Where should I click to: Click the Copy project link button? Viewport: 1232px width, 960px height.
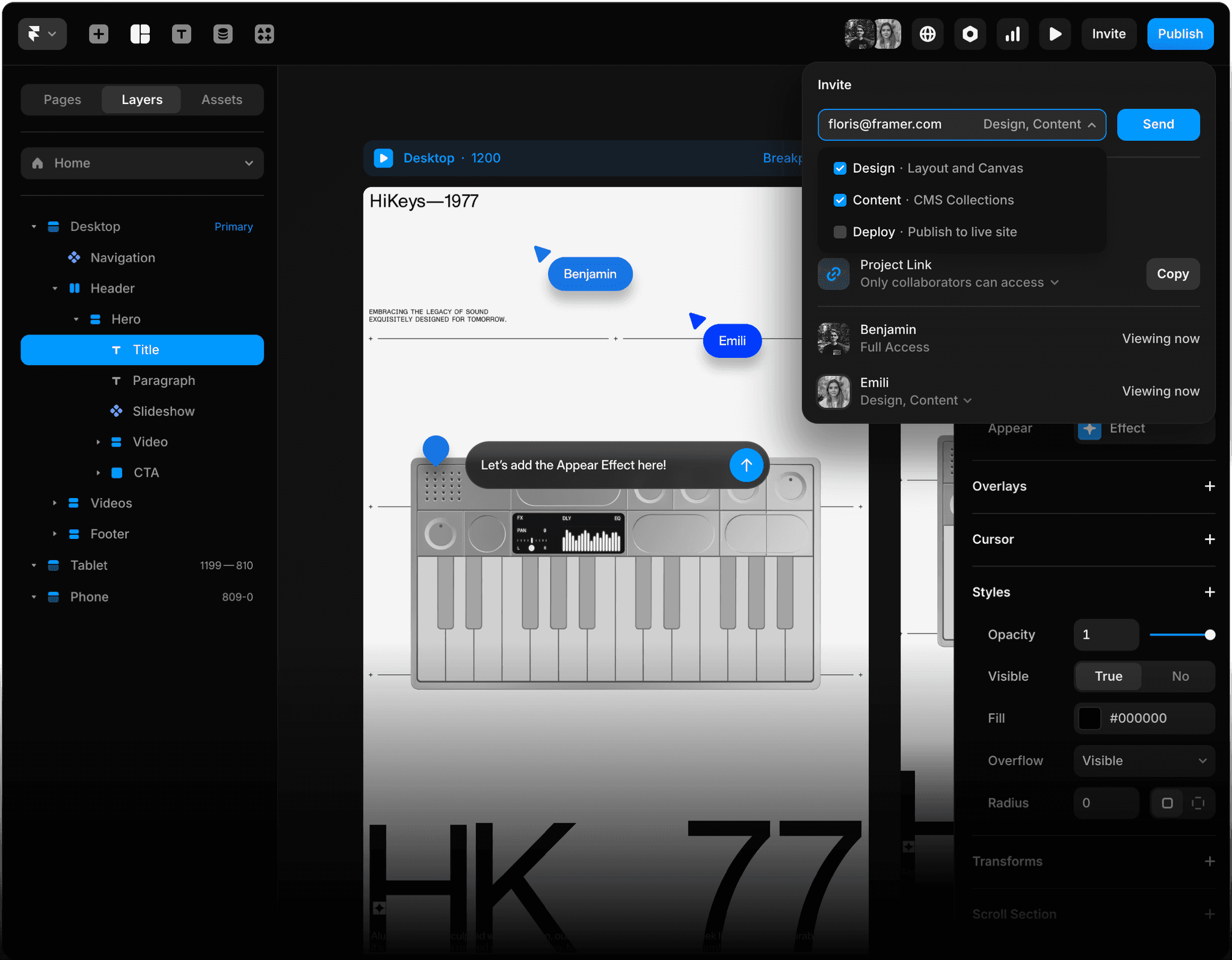click(1172, 274)
